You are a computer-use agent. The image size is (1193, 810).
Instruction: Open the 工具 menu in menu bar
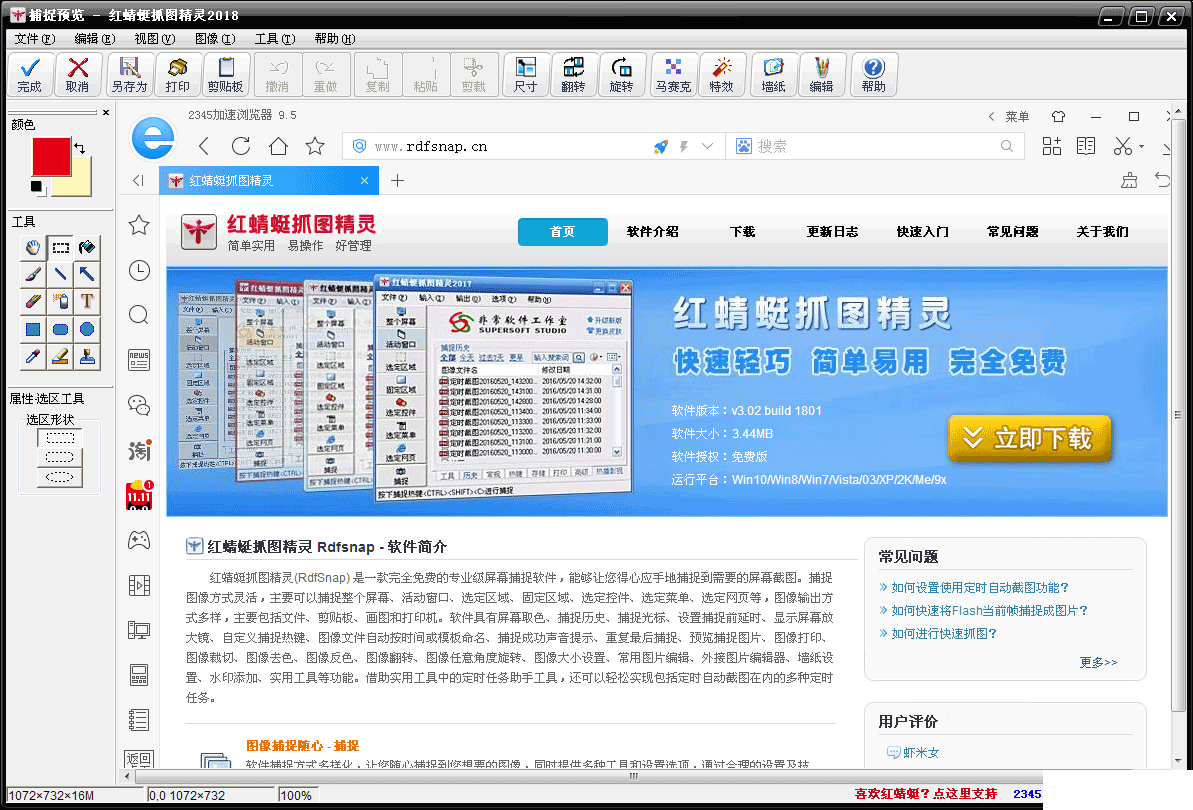click(x=275, y=39)
